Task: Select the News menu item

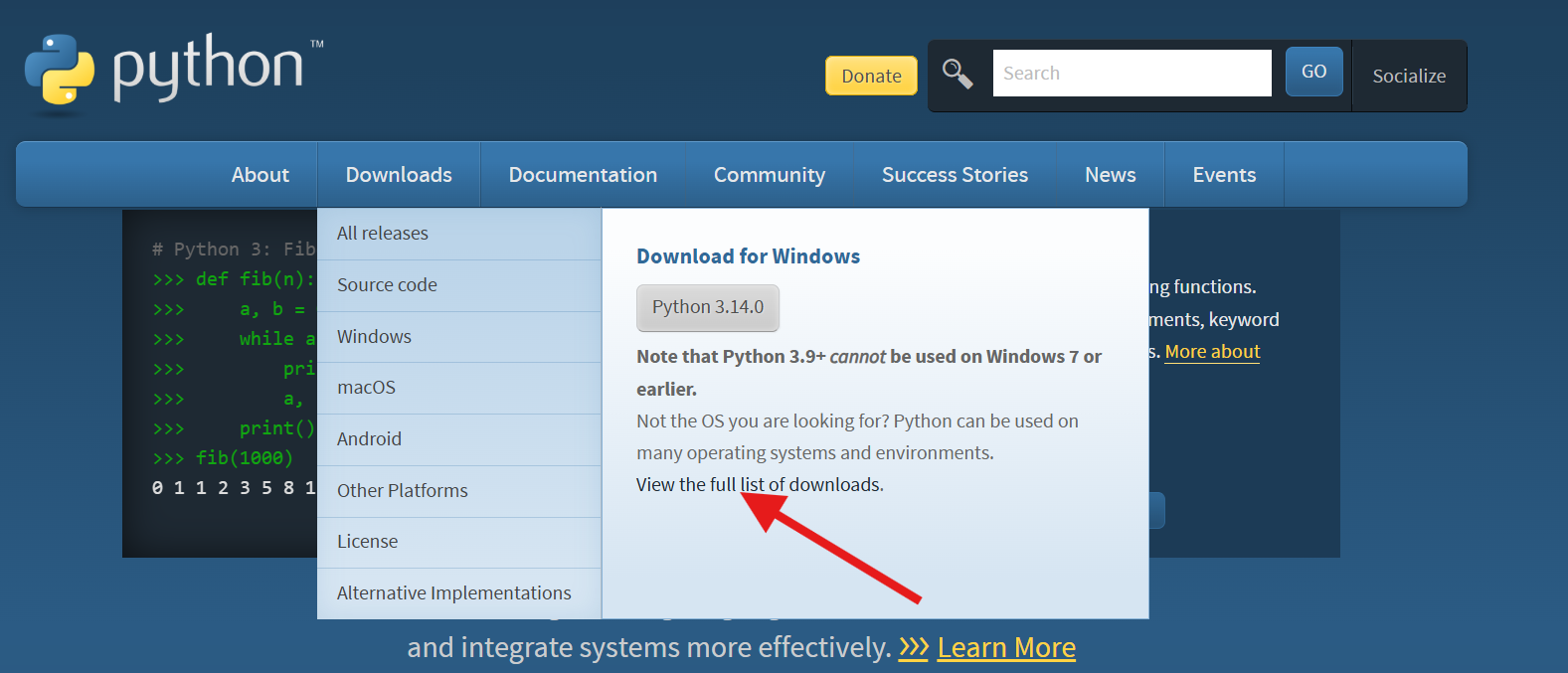Action: click(1110, 175)
